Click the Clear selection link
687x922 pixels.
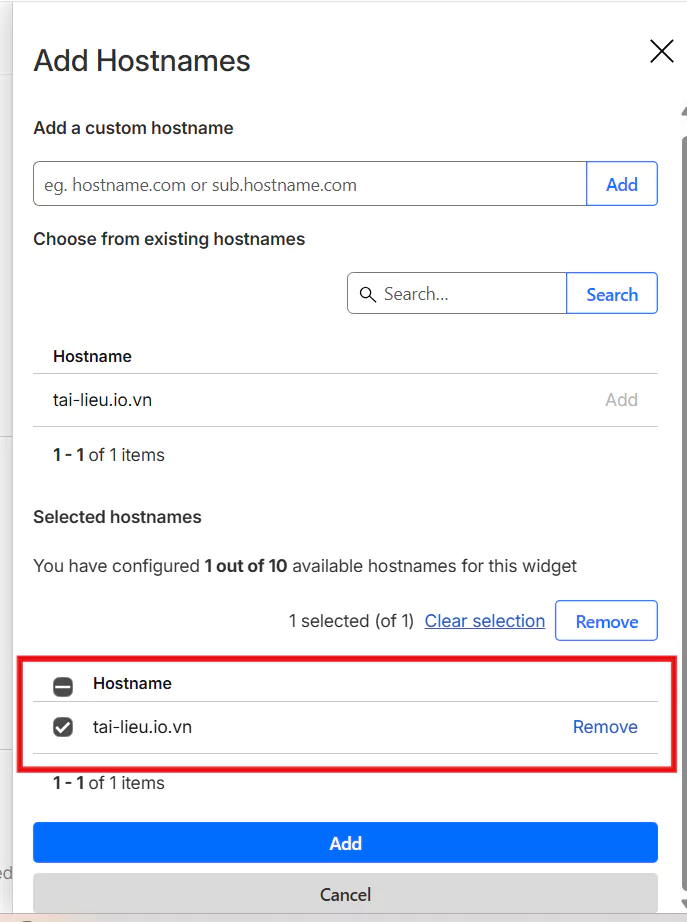tap(484, 621)
